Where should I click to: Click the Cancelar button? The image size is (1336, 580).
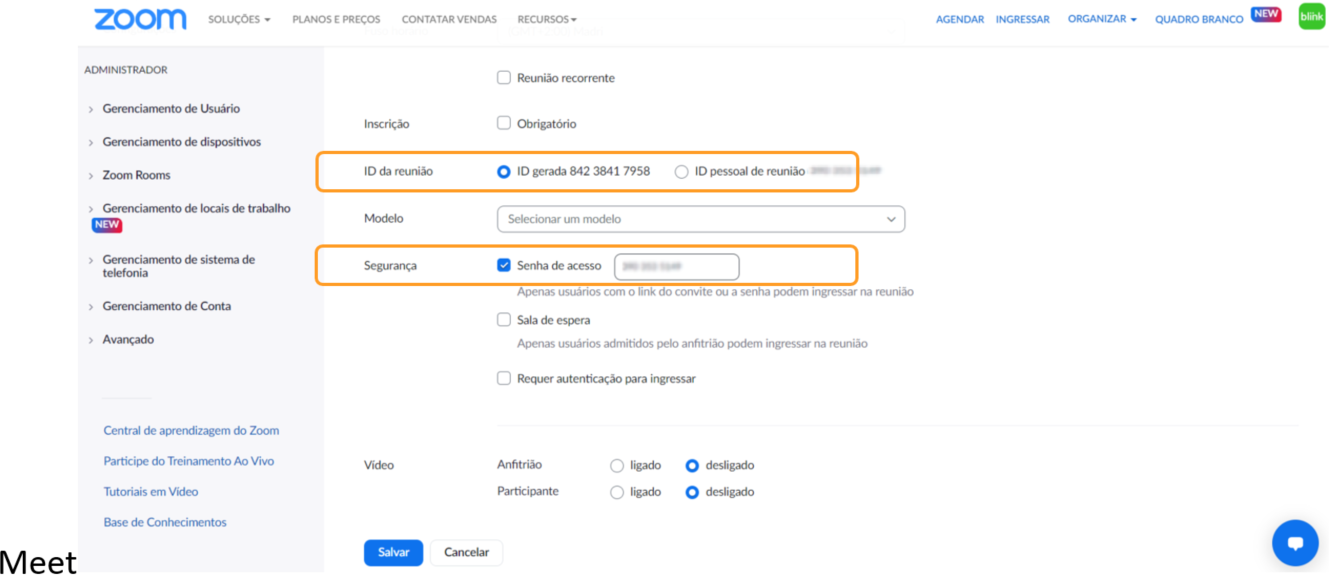(x=466, y=553)
